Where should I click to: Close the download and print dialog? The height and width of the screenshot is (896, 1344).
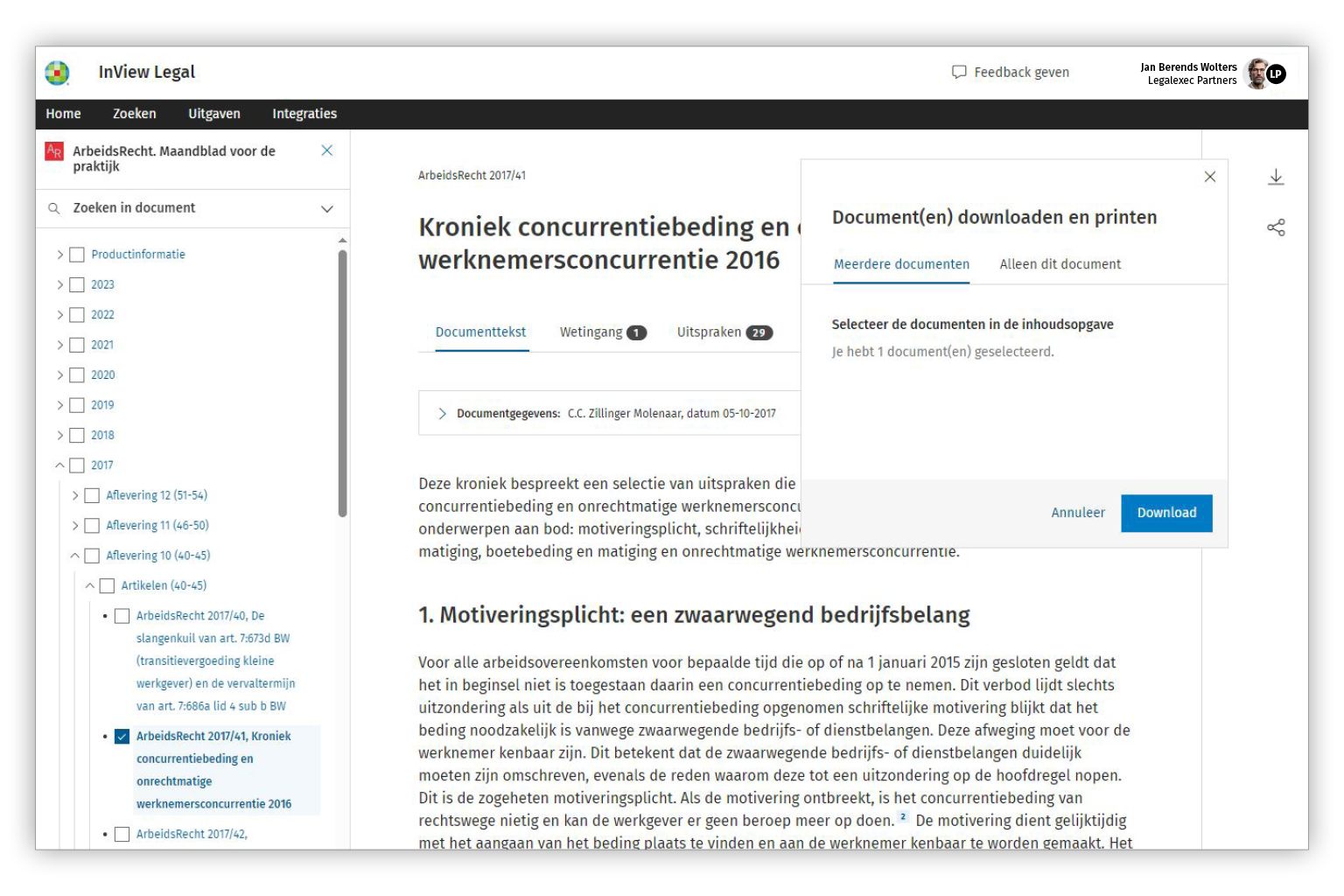1209,177
